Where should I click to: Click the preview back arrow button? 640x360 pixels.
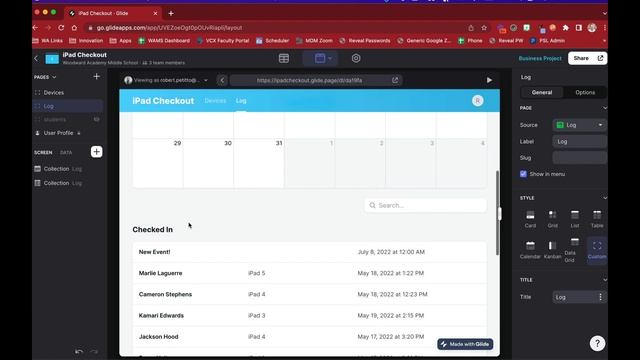click(x=222, y=80)
